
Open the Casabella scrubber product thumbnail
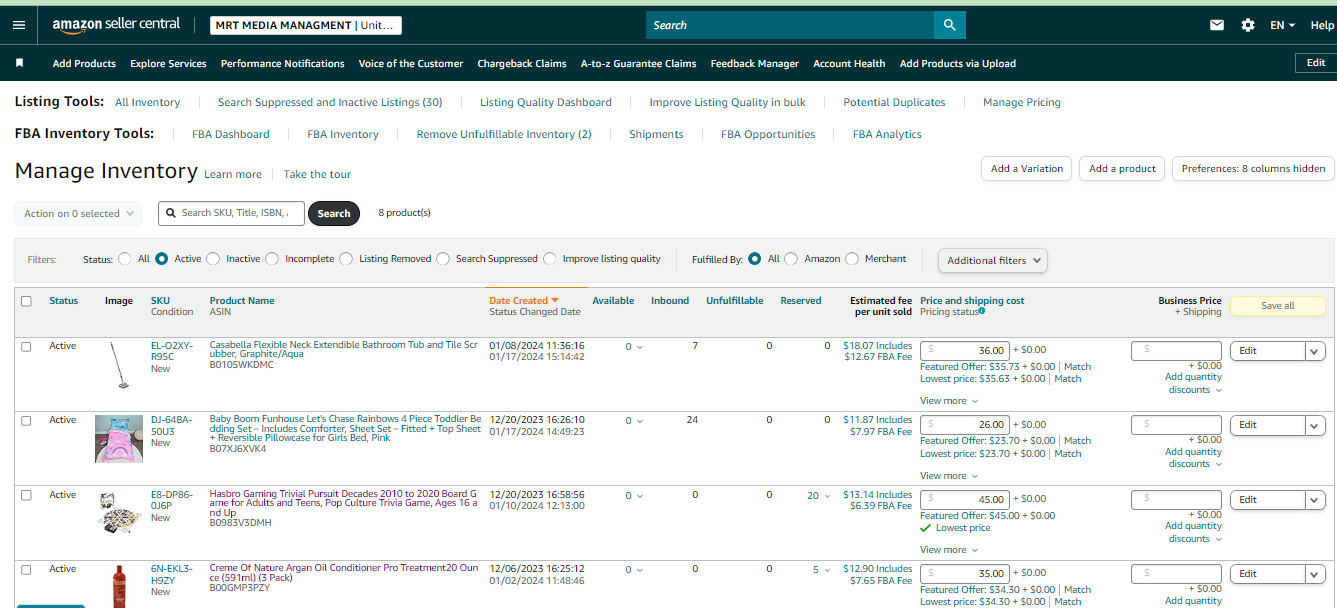[118, 365]
